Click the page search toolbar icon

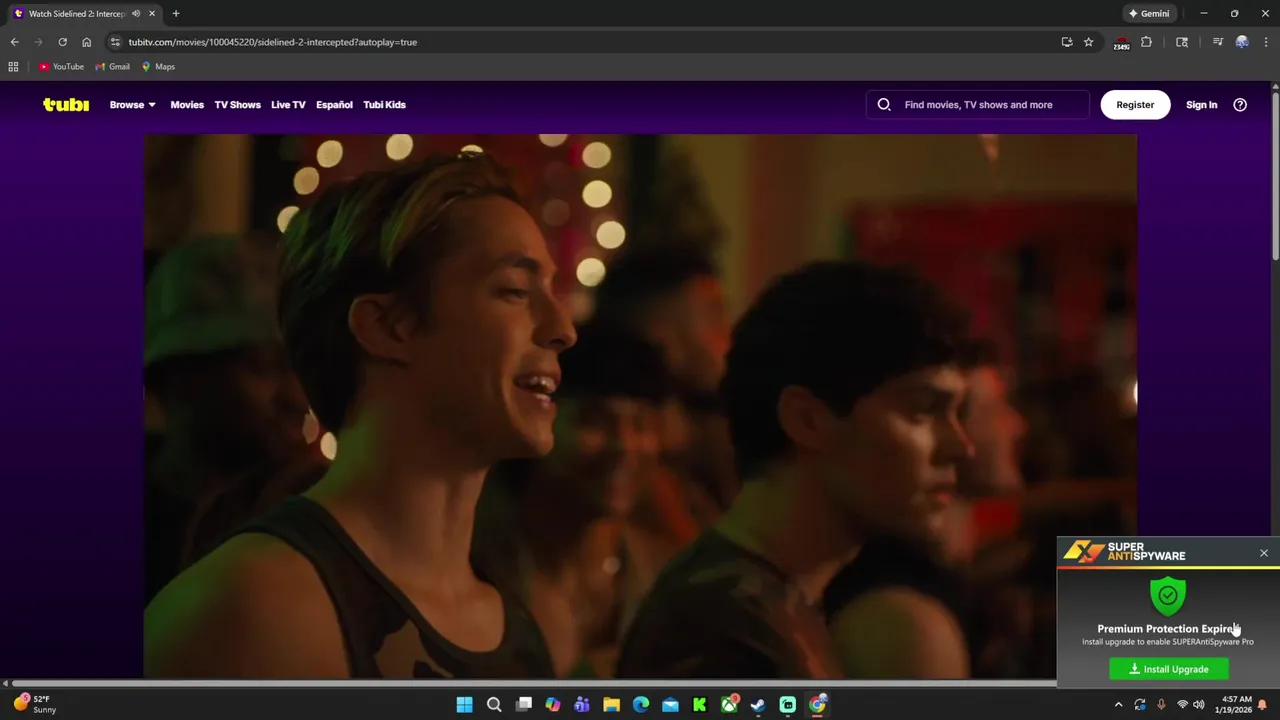tap(1182, 42)
